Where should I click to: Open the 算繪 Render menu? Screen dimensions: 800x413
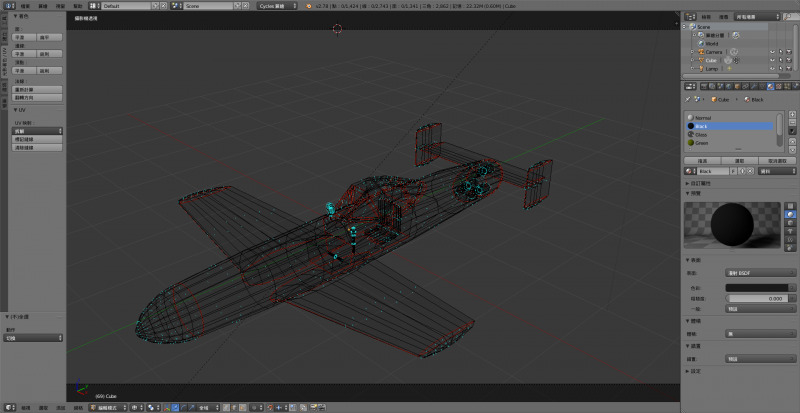click(x=43, y=6)
